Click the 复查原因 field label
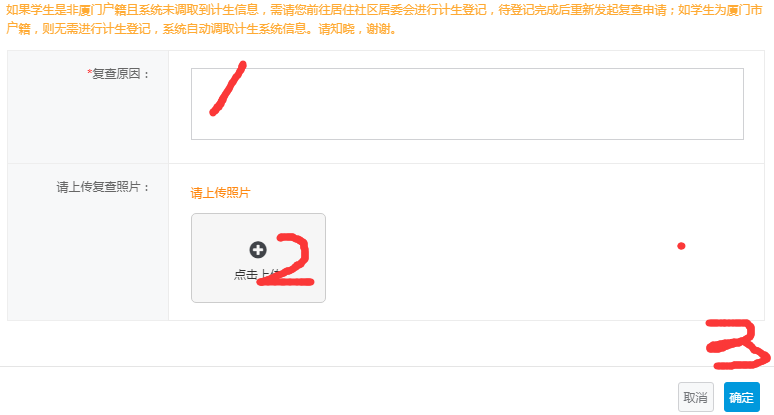The height and width of the screenshot is (415, 774). click(118, 74)
